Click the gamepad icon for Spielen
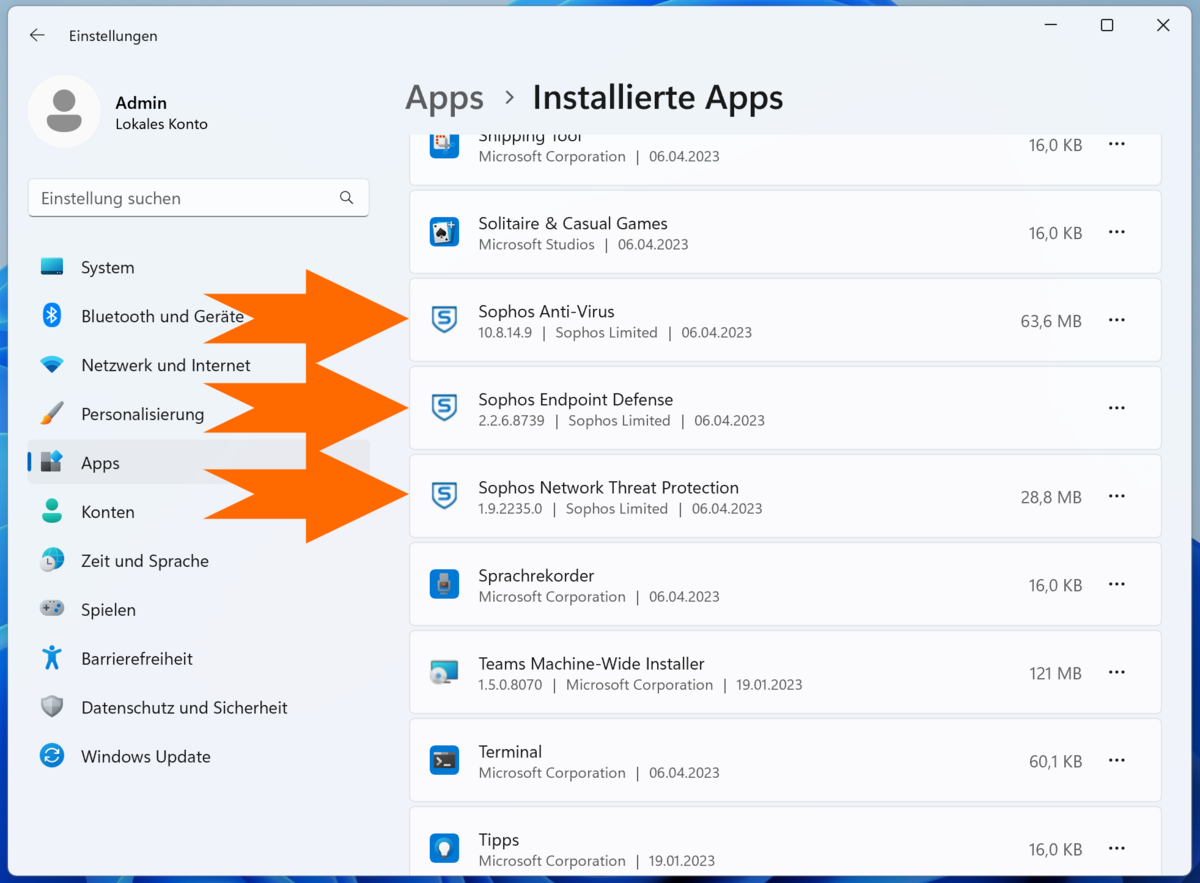1200x883 pixels. [x=52, y=609]
